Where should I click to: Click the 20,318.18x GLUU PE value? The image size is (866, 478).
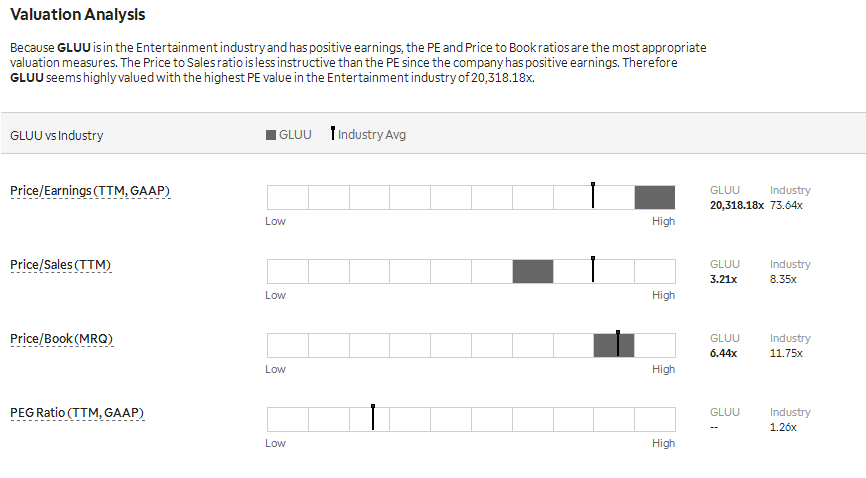coord(737,206)
